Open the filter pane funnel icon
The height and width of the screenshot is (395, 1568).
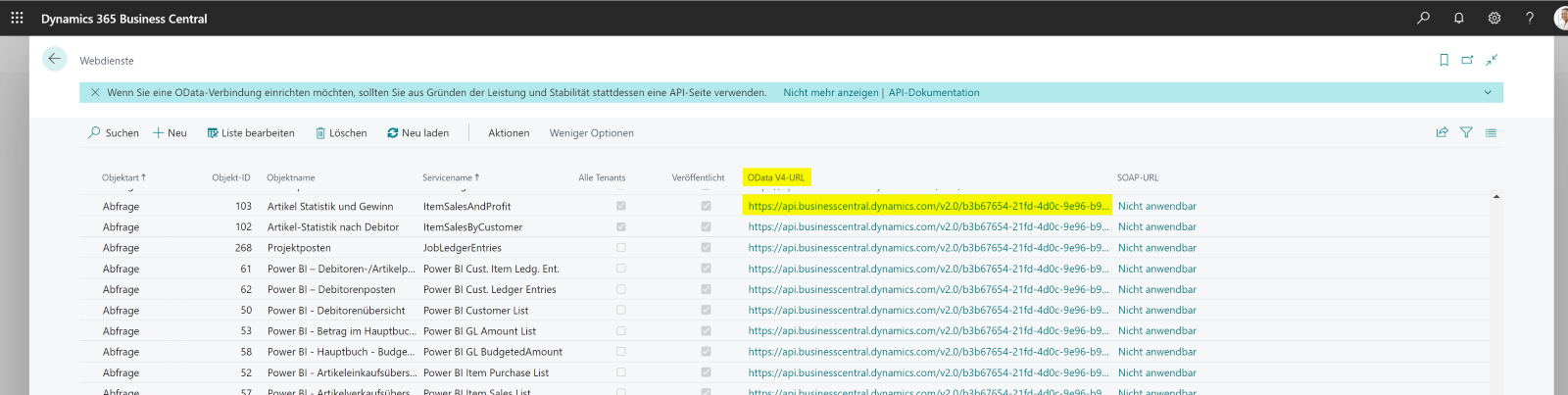click(x=1466, y=132)
